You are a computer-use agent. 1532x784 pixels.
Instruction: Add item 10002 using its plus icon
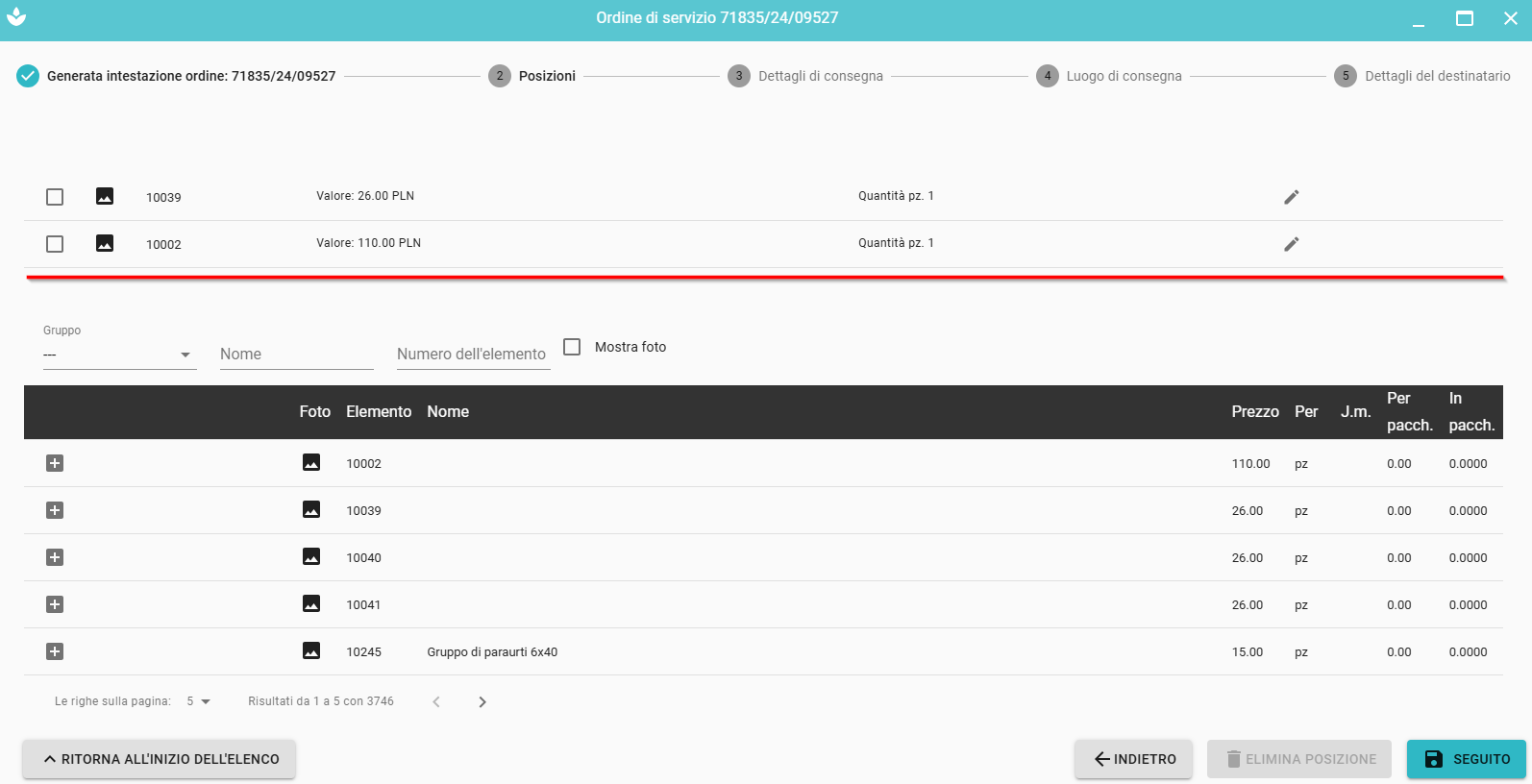coord(55,463)
